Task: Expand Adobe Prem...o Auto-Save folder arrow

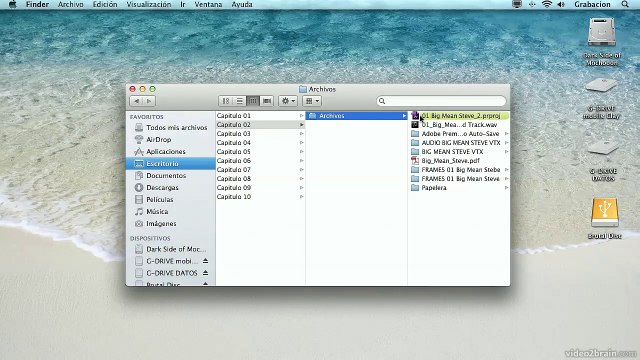Action: pyautogui.click(x=506, y=133)
